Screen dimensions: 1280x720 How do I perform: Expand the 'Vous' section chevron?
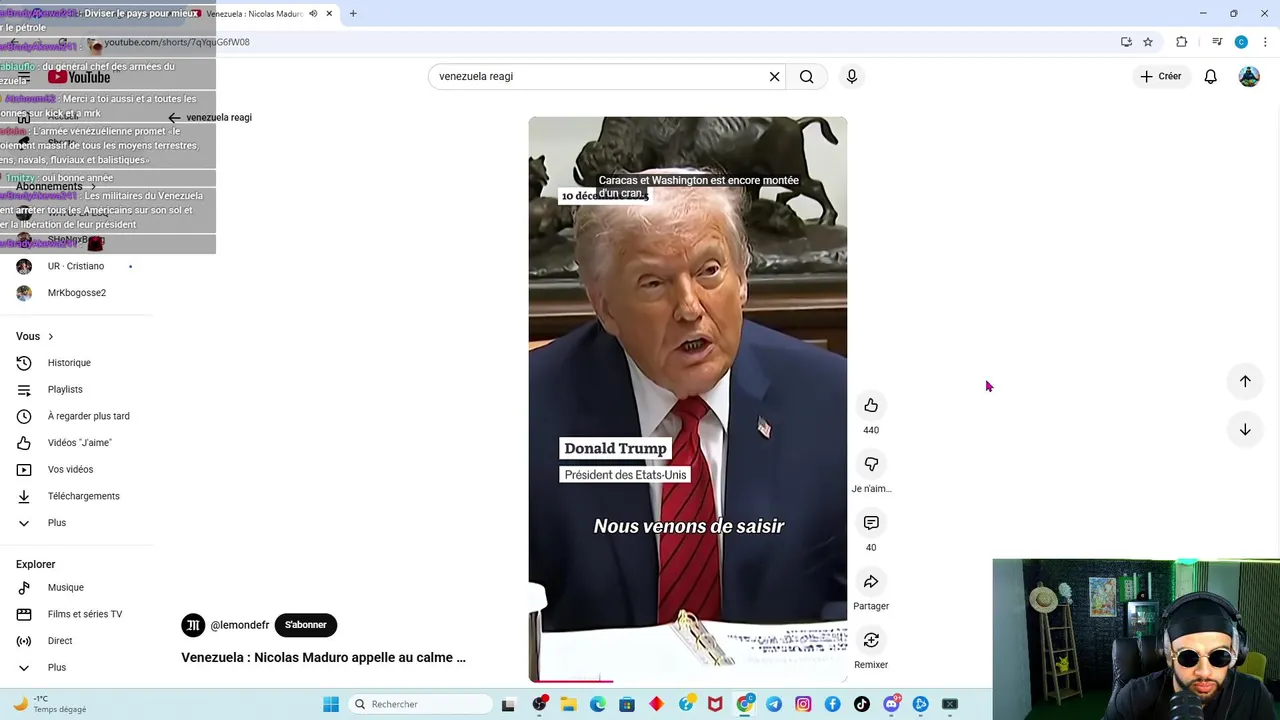click(50, 337)
